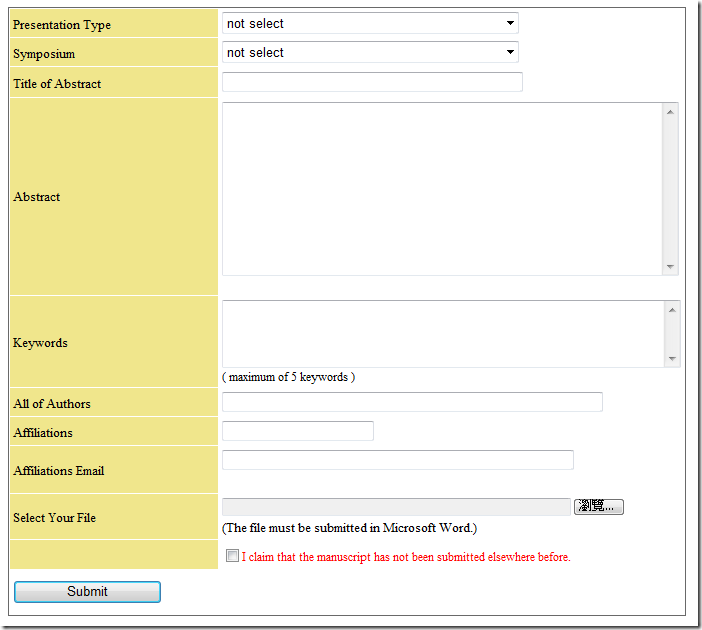Click the Affiliations Email input field
The width and height of the screenshot is (702, 630).
click(397, 460)
